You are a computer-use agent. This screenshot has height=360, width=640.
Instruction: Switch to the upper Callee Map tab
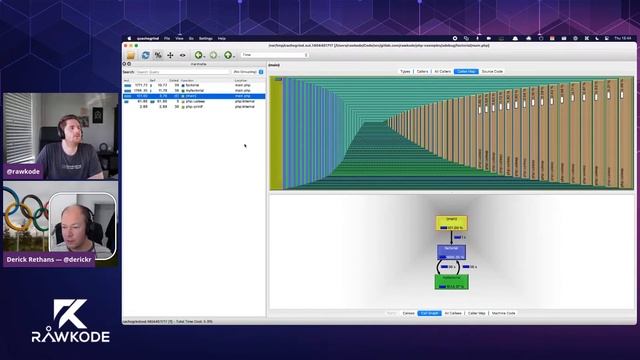pos(466,71)
